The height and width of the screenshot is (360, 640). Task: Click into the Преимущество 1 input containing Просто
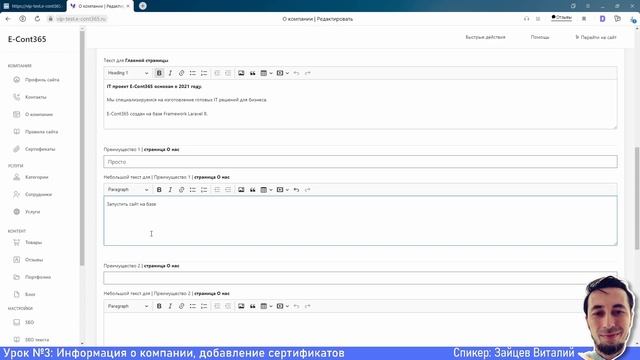click(360, 162)
